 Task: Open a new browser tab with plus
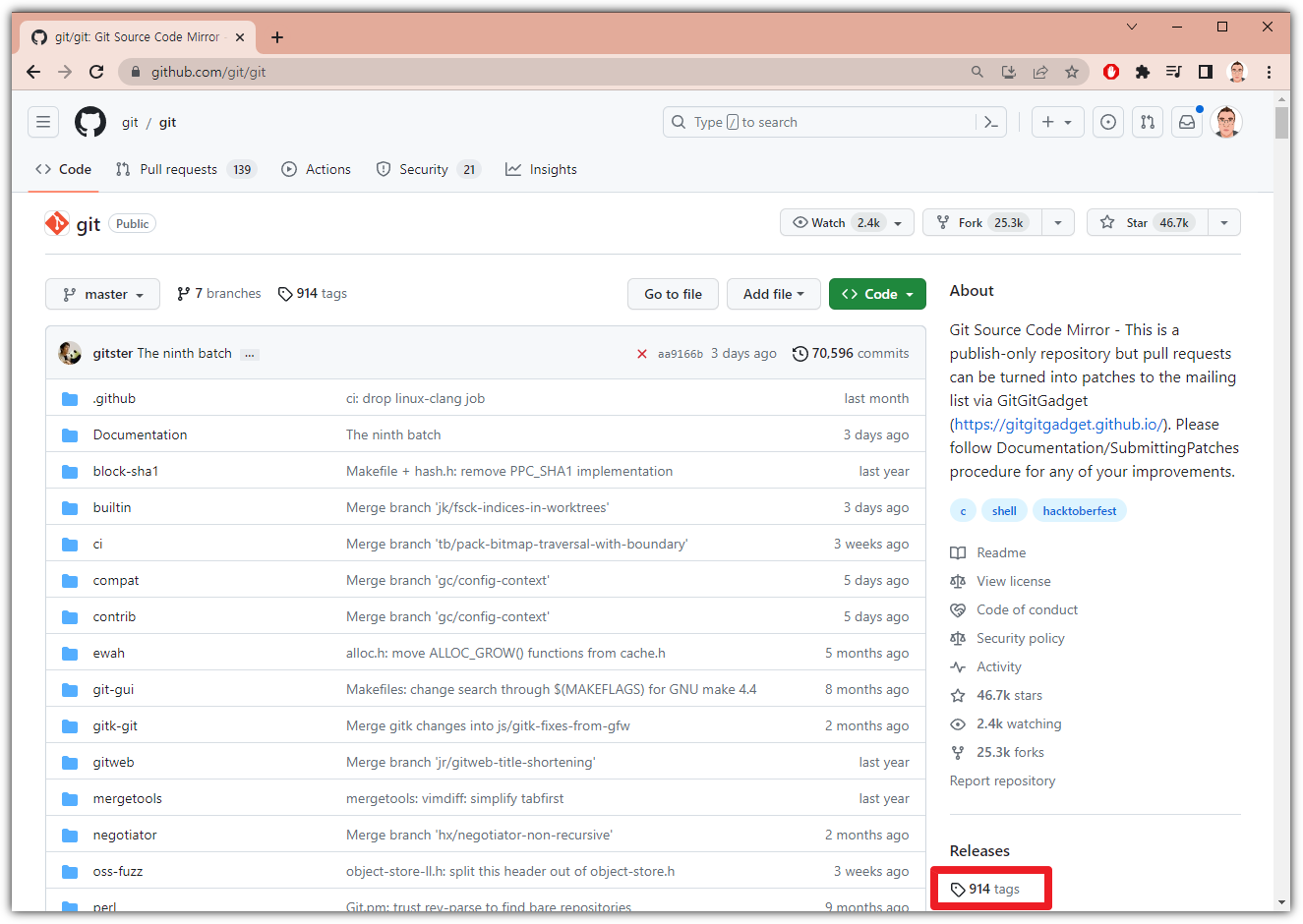coord(277,37)
